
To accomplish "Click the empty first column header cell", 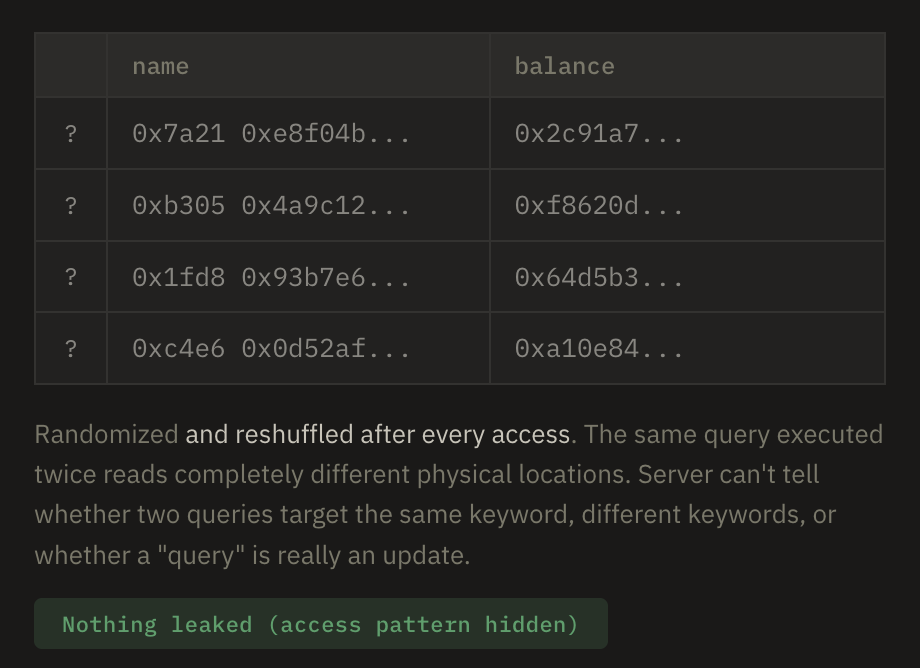I will tap(71, 66).
